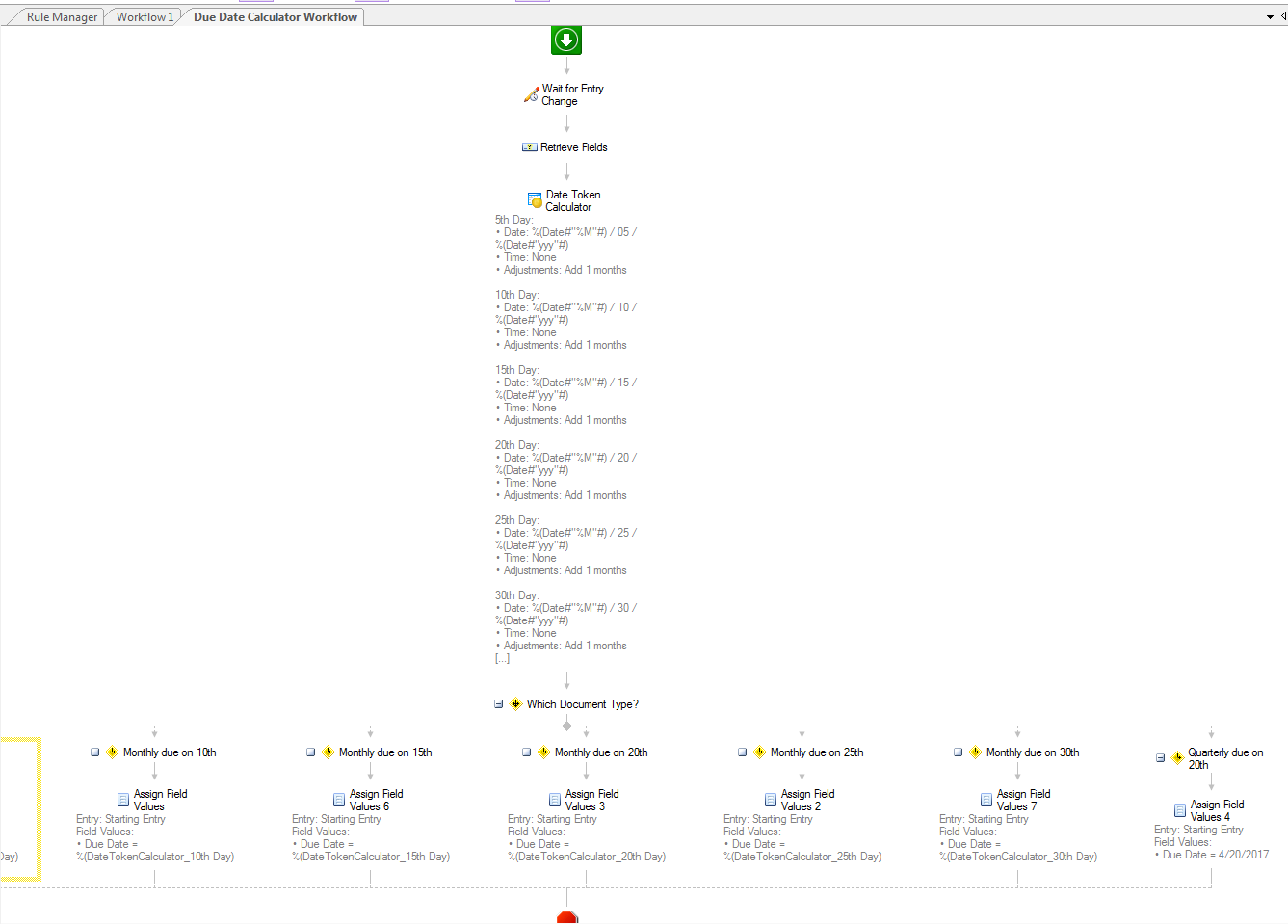Click the 'Assign Field Values 2' label

[807, 800]
